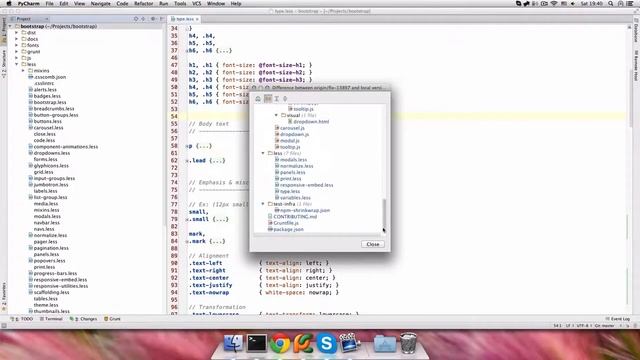Click Git master branch in status bar
The image size is (640, 360).
coord(604,326)
